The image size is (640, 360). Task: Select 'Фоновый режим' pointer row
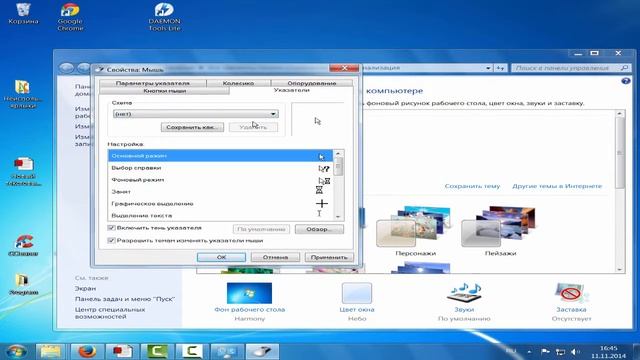point(221,180)
